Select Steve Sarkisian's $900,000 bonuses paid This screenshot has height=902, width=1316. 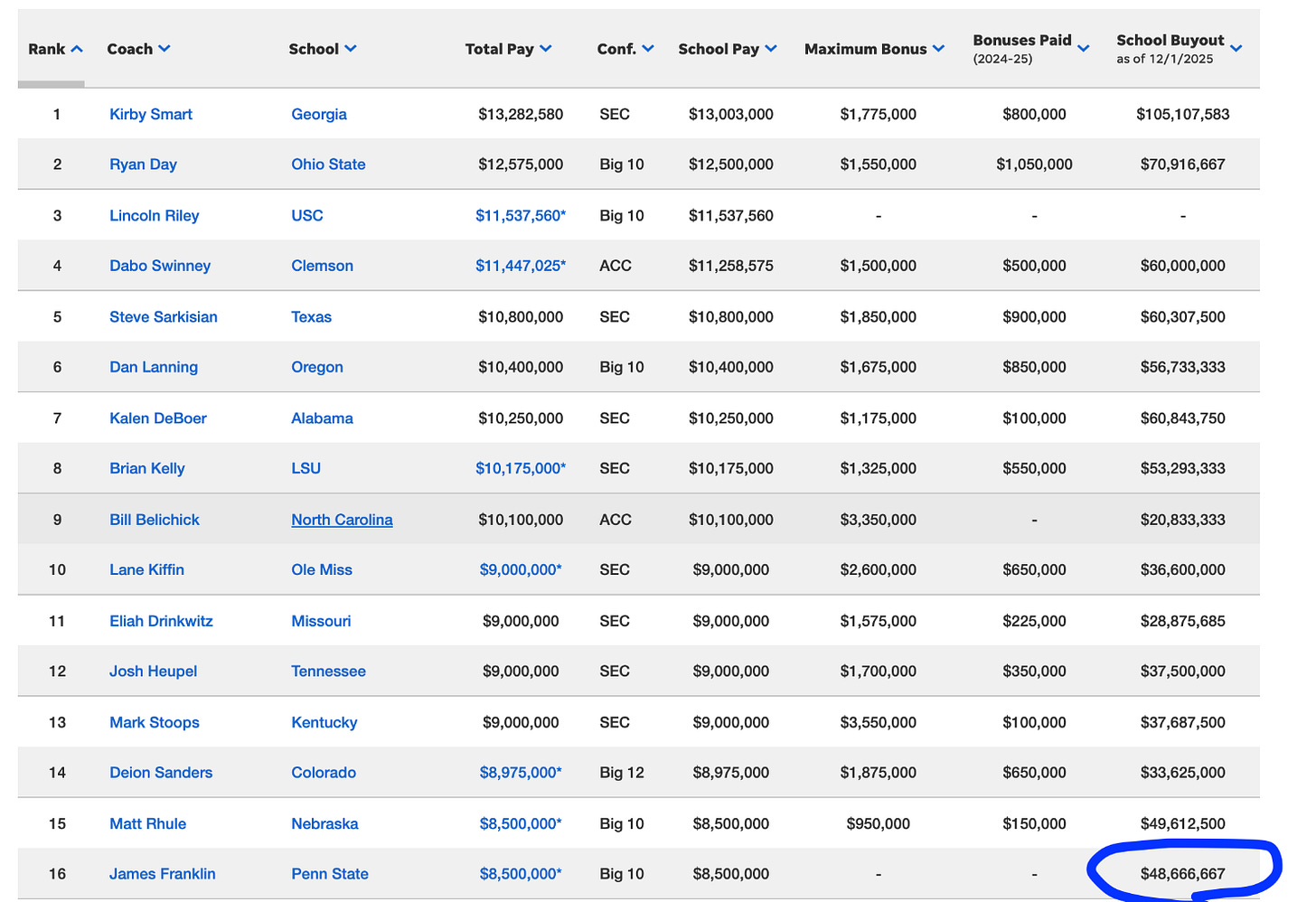[1034, 316]
